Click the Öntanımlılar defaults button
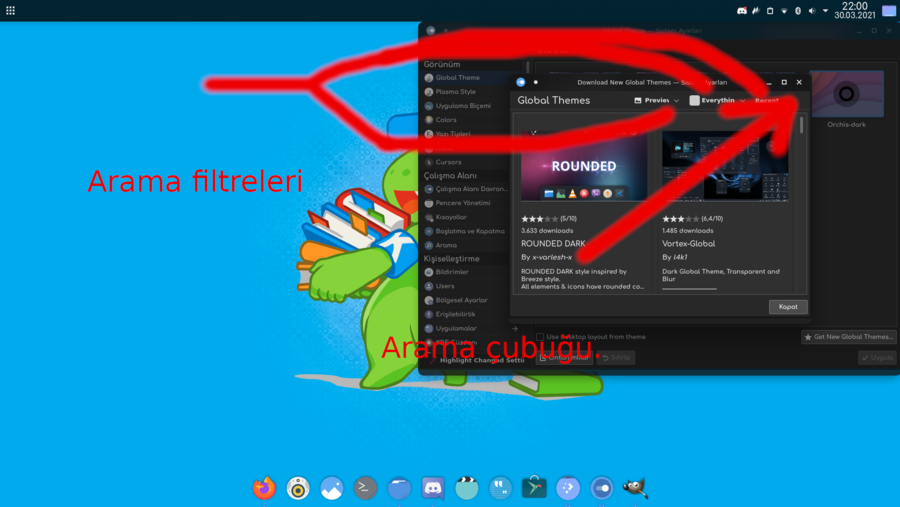Viewport: 900px width, 507px height. [x=564, y=358]
